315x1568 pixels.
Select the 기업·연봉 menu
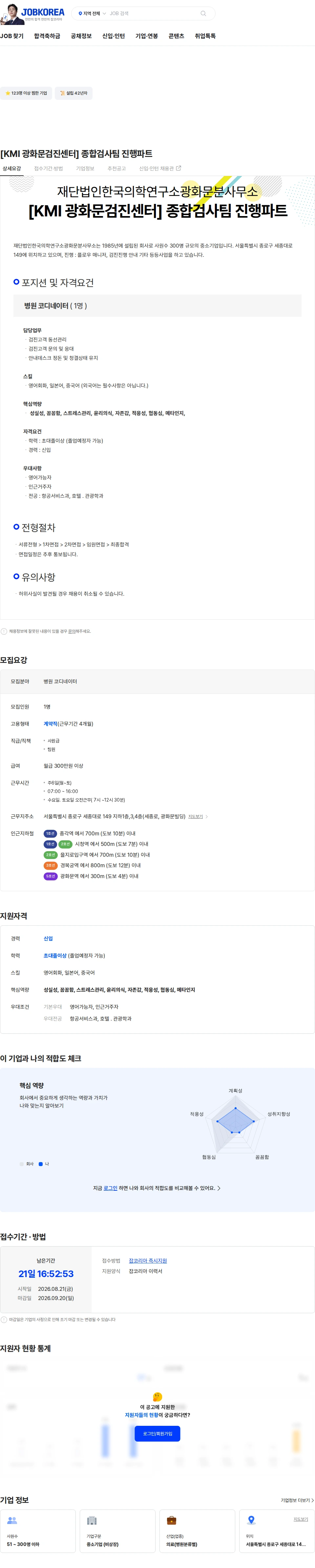[147, 36]
